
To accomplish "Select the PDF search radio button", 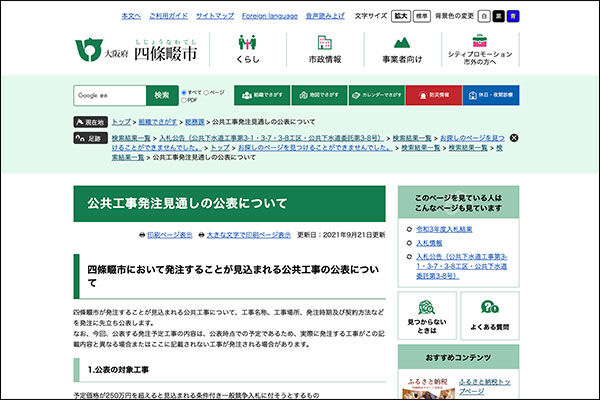I will tap(184, 100).
